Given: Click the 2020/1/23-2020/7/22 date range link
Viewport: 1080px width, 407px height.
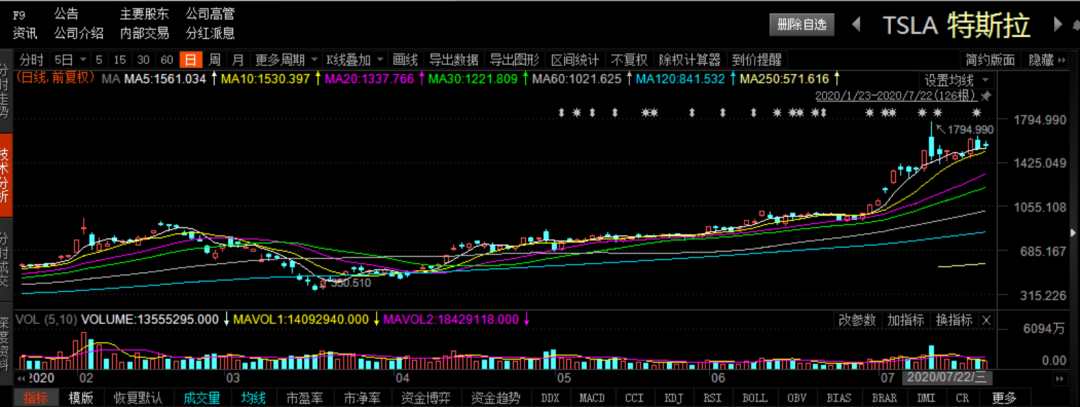Looking at the screenshot, I should click(x=897, y=95).
